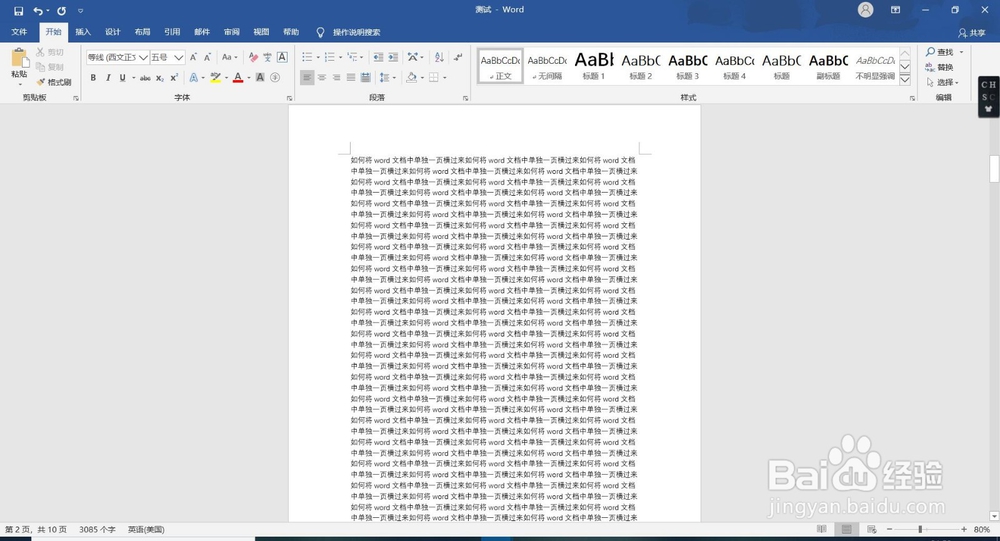Open the borders dropdown

click(x=445, y=78)
